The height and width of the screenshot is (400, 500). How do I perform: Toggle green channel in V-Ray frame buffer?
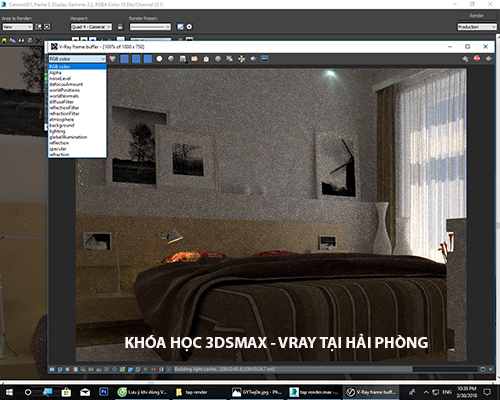point(136,59)
